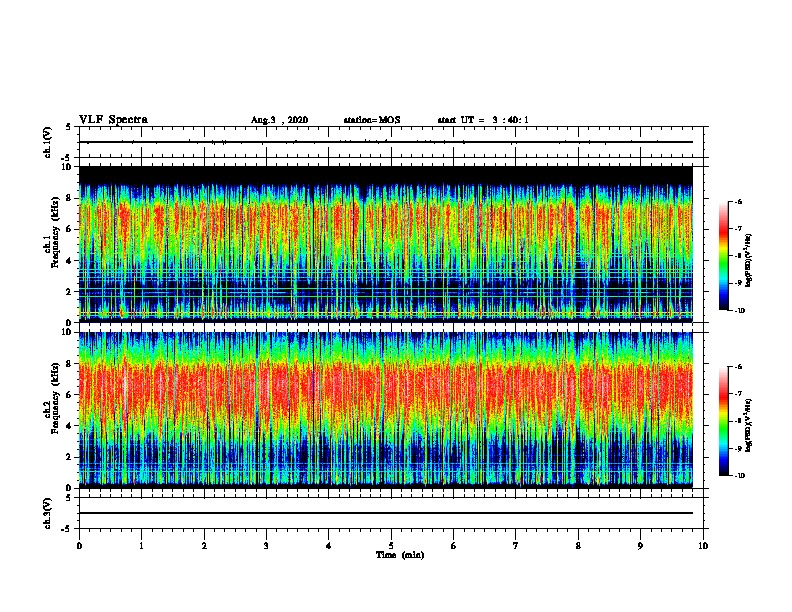Select the "start UT = 3 : 40: 1" text
The width and height of the screenshot is (792, 612).
click(483, 120)
